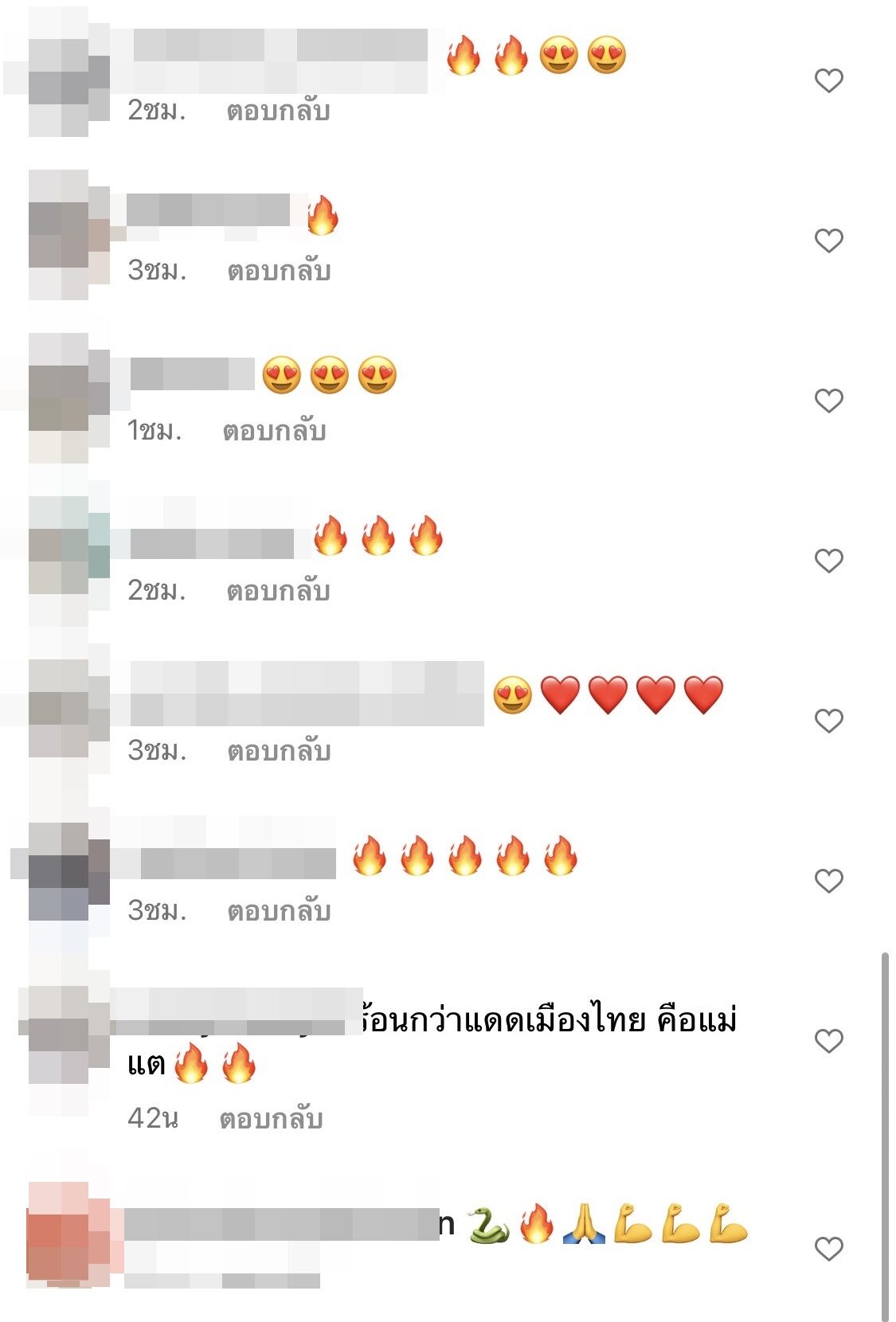Image resolution: width=896 pixels, height=1322 pixels.
Task: Reply to the three fire emoji comment
Action: point(278,591)
